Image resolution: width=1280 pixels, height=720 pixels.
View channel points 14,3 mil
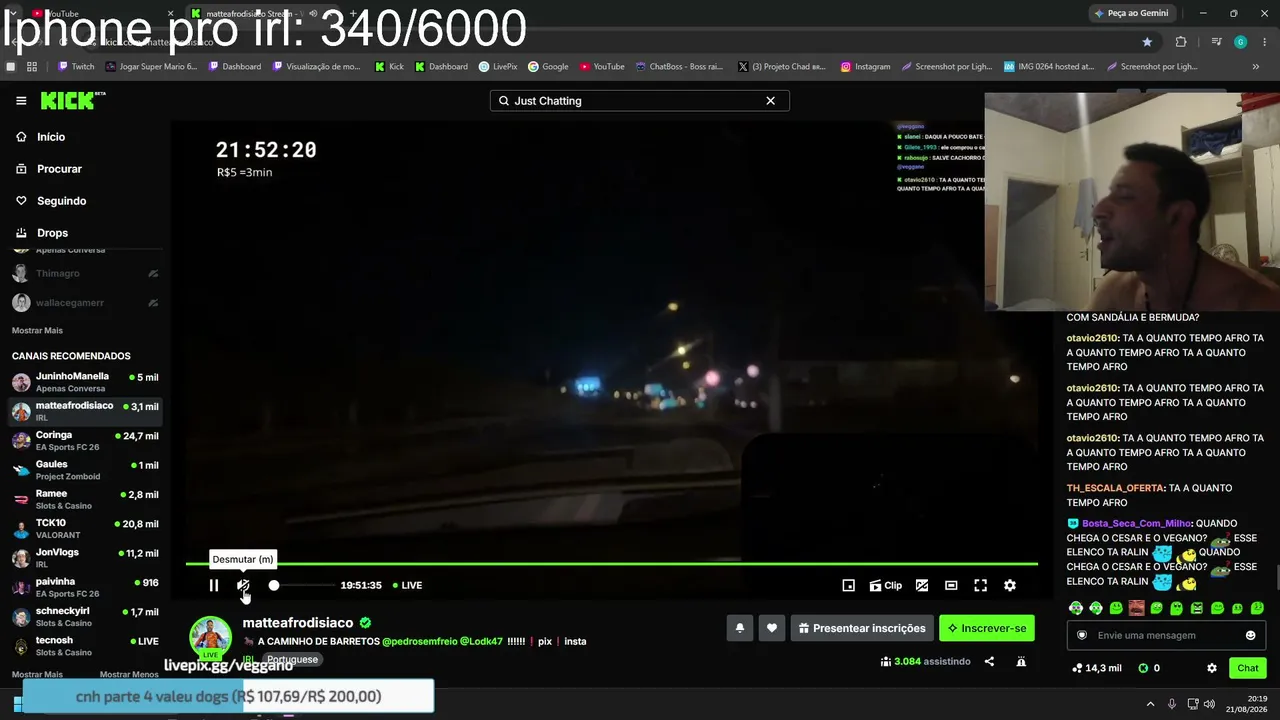[x=1096, y=668]
